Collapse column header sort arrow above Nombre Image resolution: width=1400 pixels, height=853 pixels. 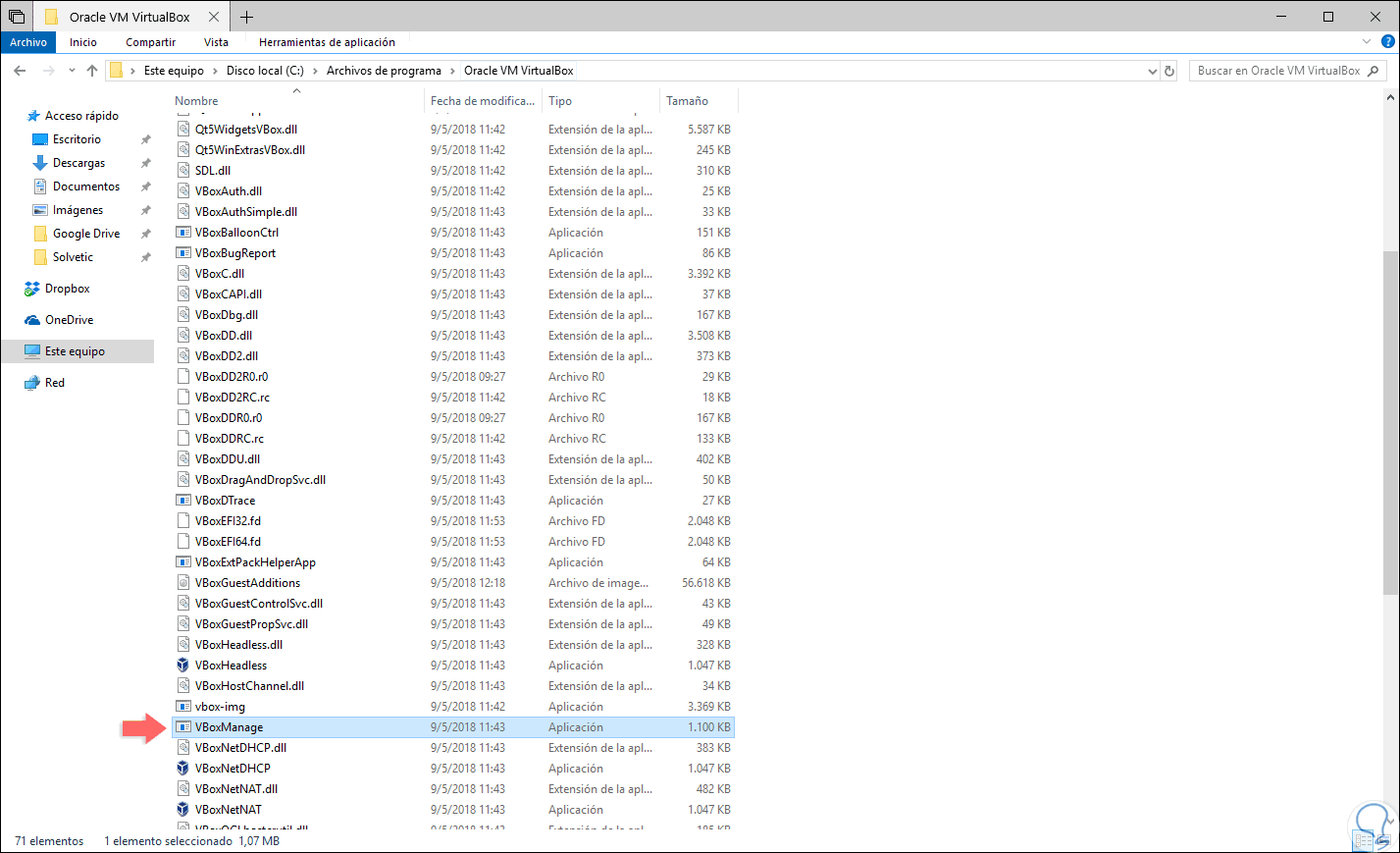(296, 91)
